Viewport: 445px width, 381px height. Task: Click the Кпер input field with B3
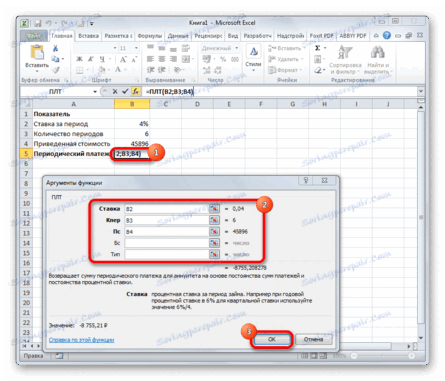coord(167,220)
